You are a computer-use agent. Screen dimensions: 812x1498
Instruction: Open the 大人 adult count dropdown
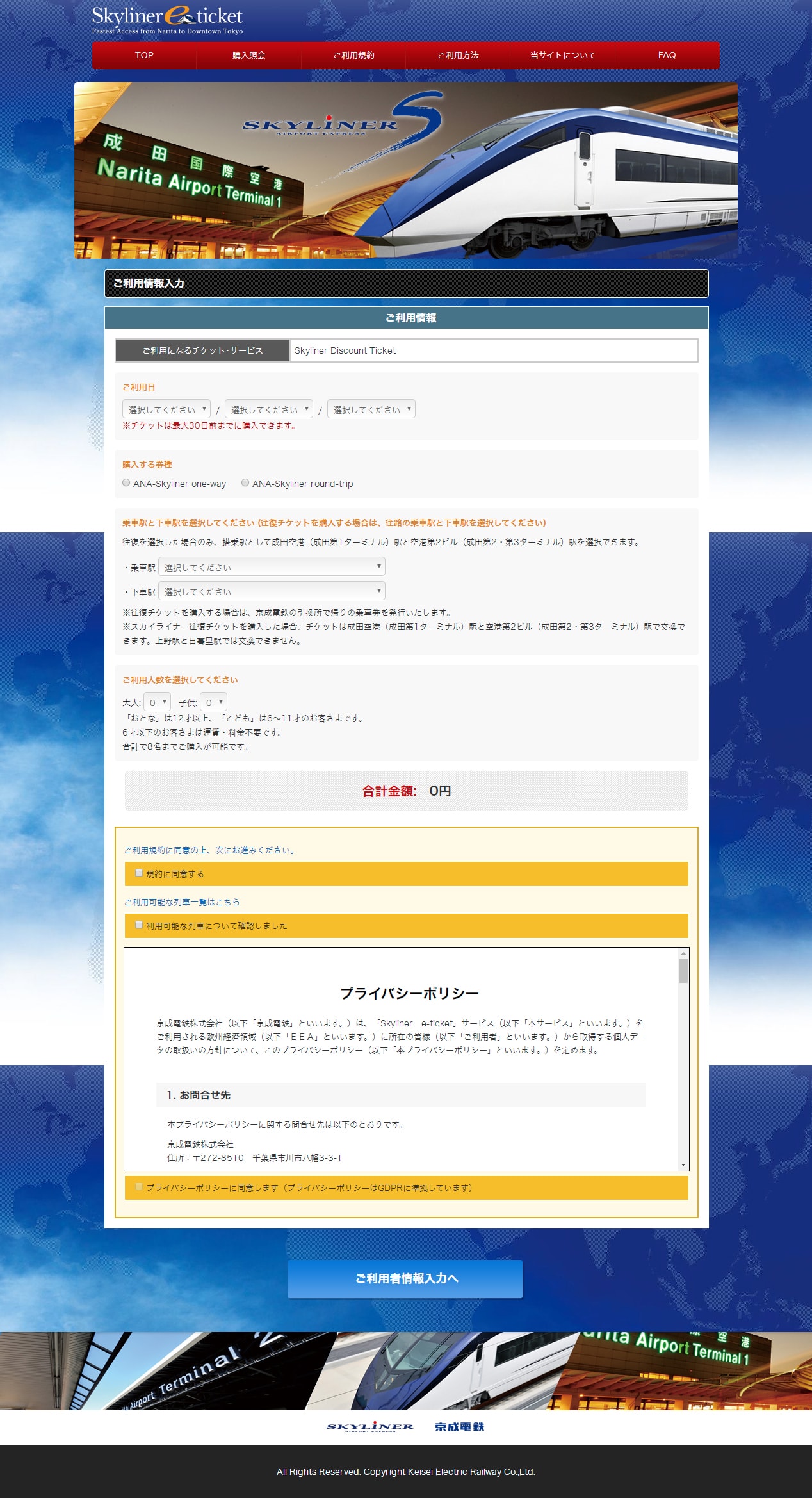(x=157, y=702)
